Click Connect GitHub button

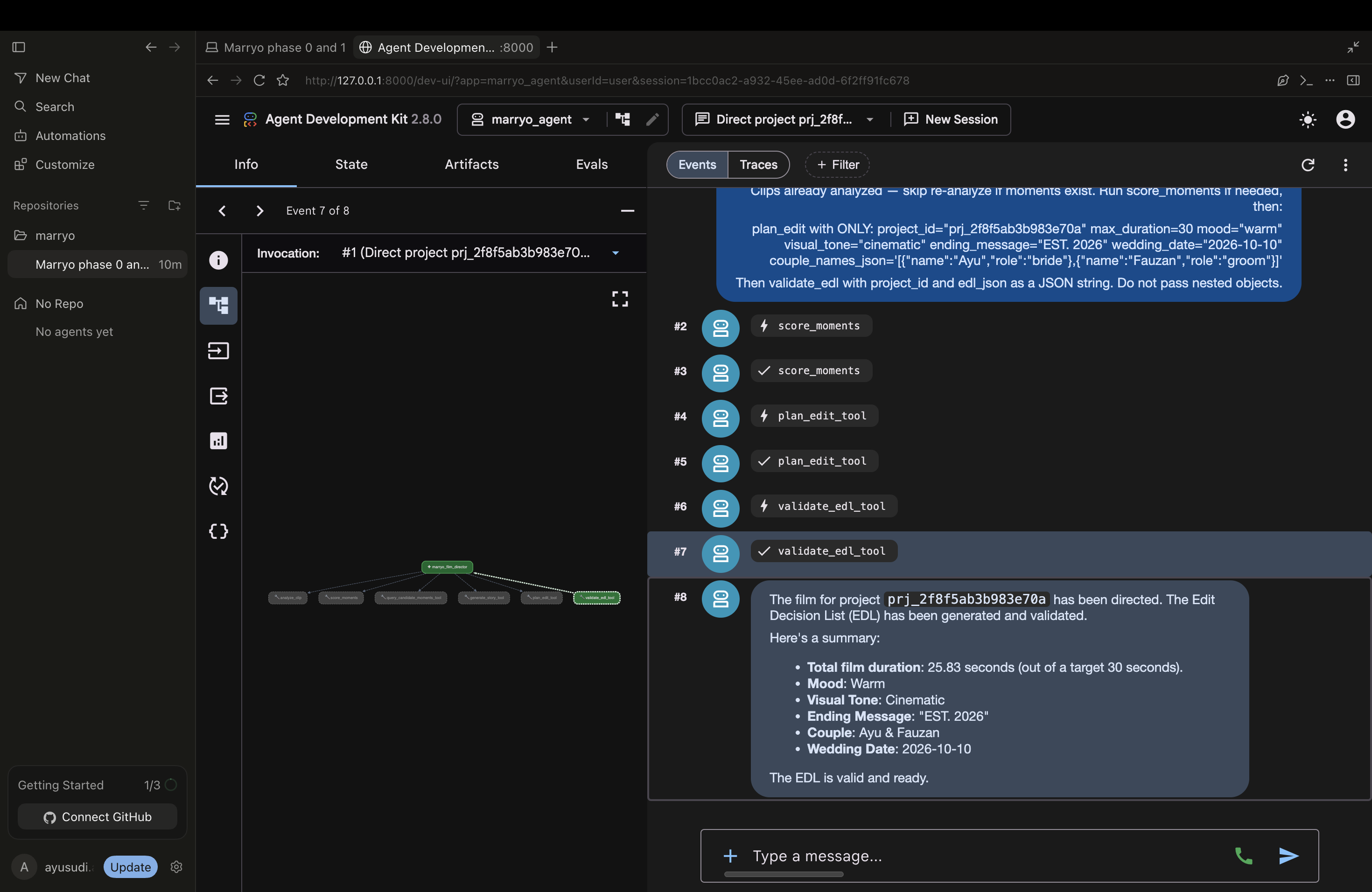[x=98, y=816]
